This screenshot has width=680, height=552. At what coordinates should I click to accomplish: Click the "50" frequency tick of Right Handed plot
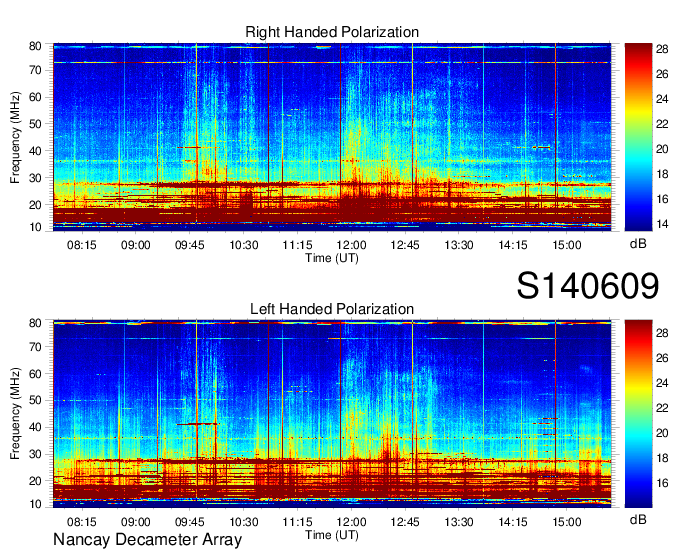[x=35, y=124]
